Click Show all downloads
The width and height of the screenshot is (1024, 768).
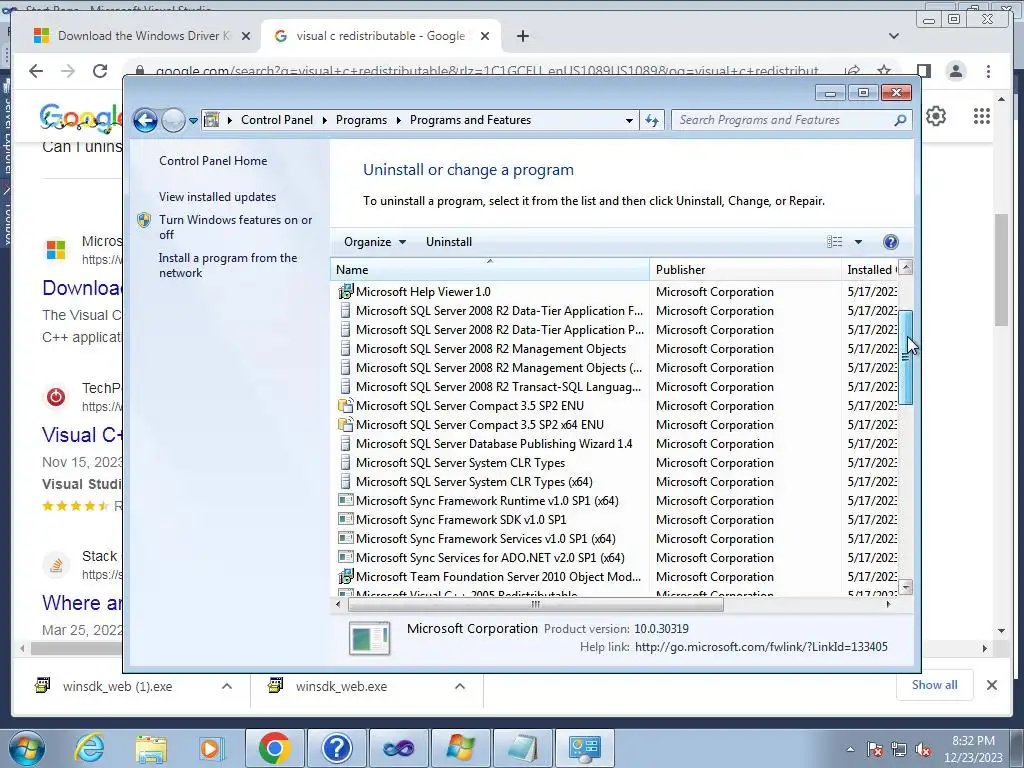[x=935, y=685]
